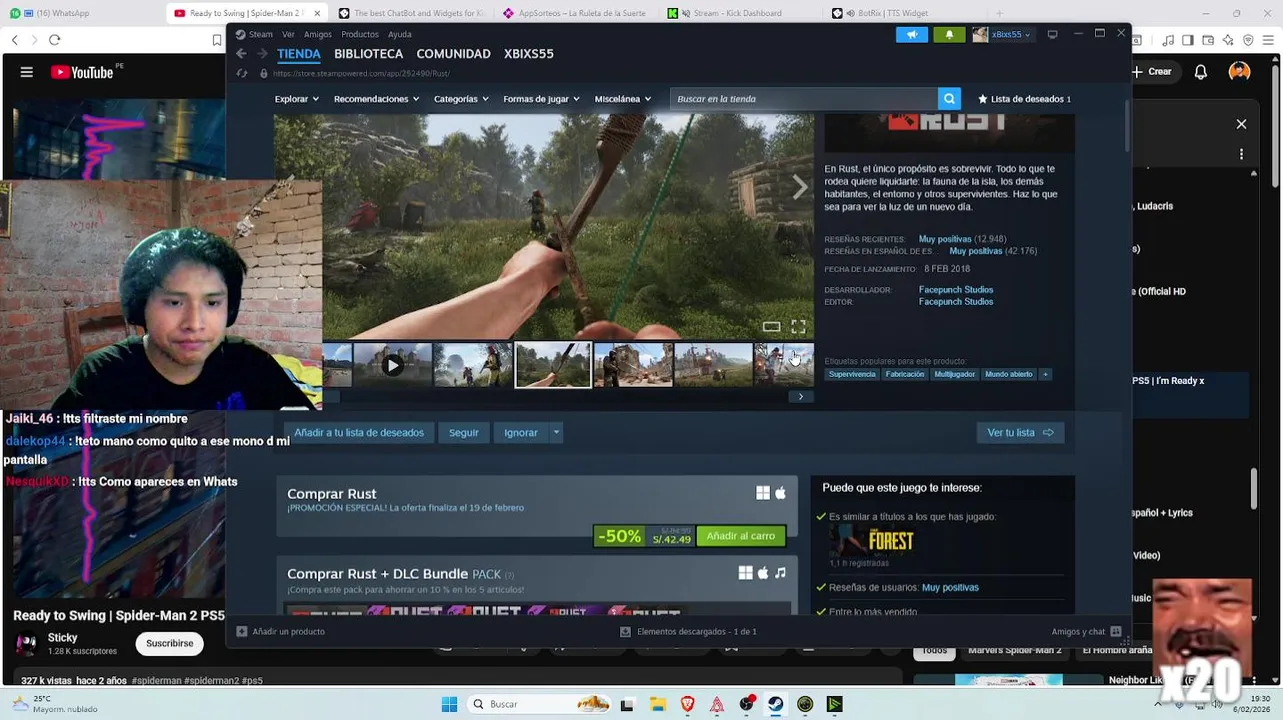This screenshot has width=1283, height=720.
Task: Click the plus tag button after Mundo abierto
Action: pyautogui.click(x=1045, y=374)
